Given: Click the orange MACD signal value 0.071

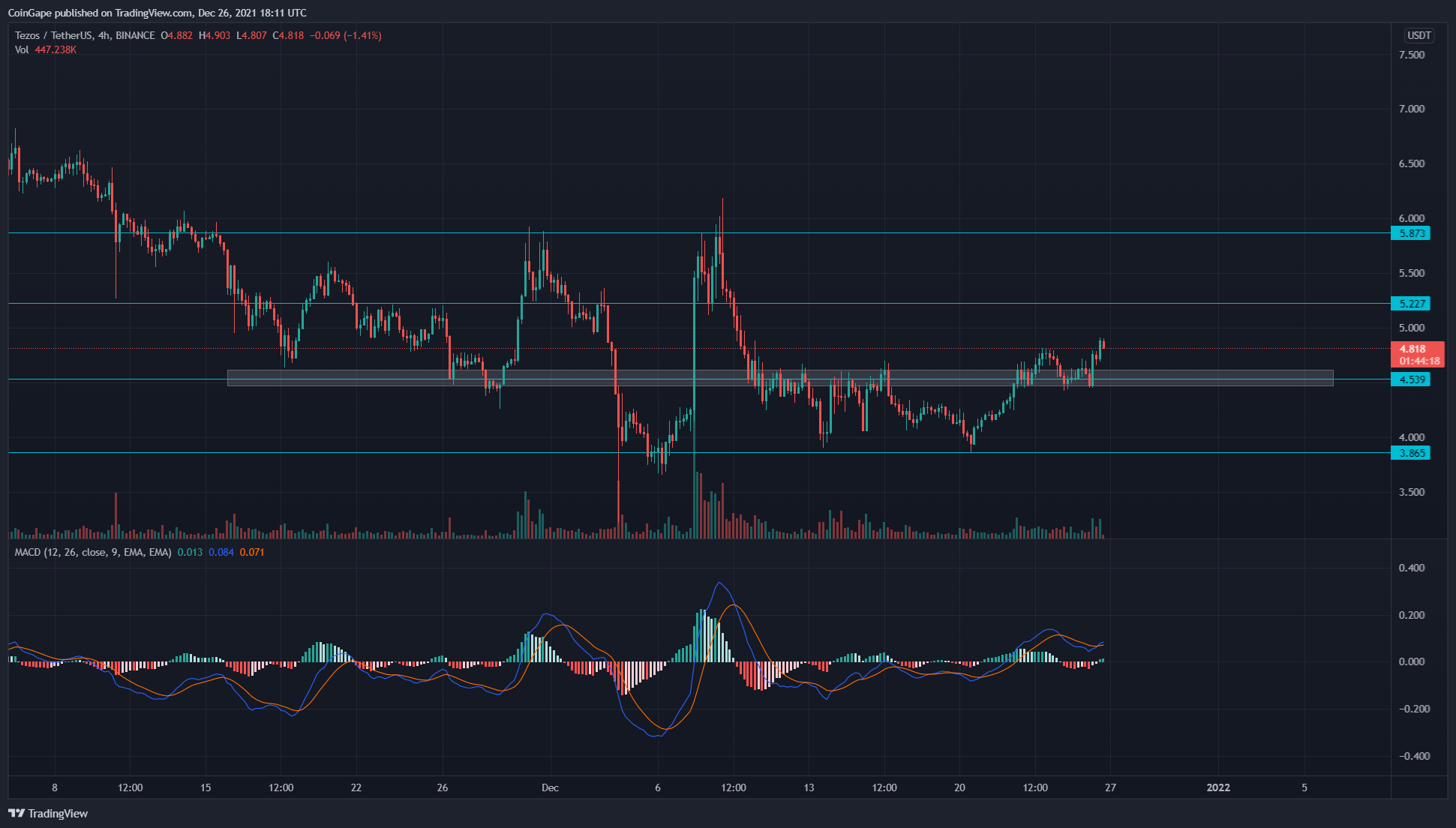Looking at the screenshot, I should [252, 552].
